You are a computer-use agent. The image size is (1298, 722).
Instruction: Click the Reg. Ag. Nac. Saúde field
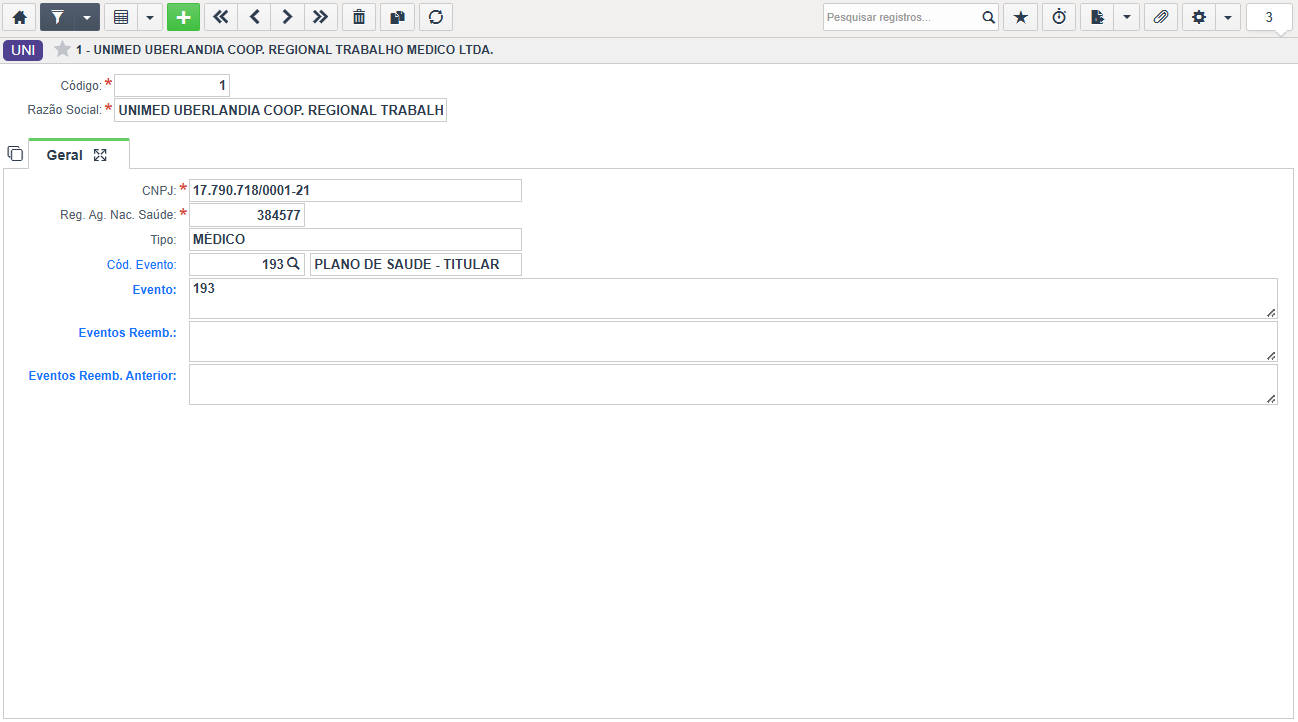click(x=247, y=215)
